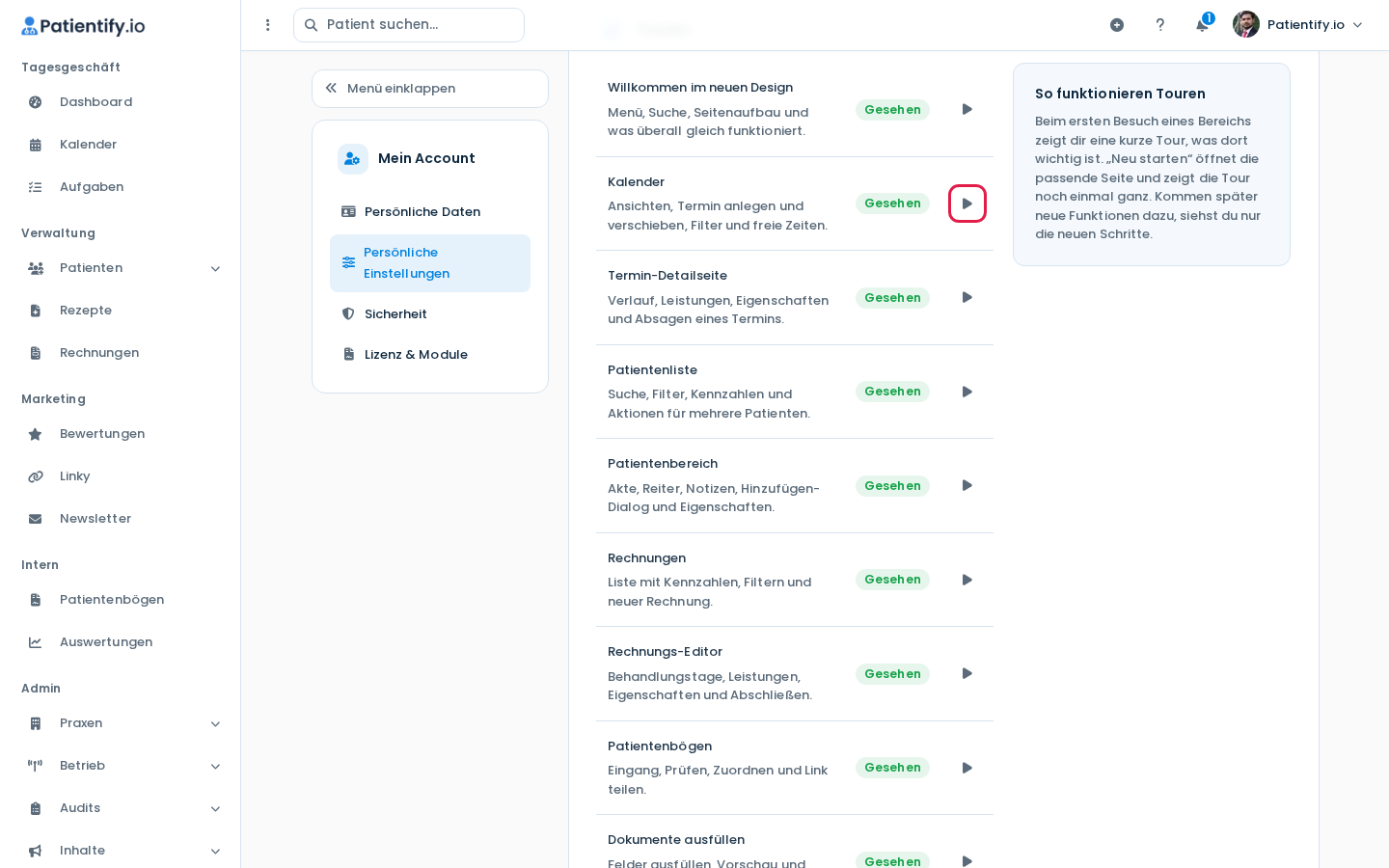This screenshot has width=1389, height=868.
Task: Expand the Audits submenu
Action: [x=216, y=809]
